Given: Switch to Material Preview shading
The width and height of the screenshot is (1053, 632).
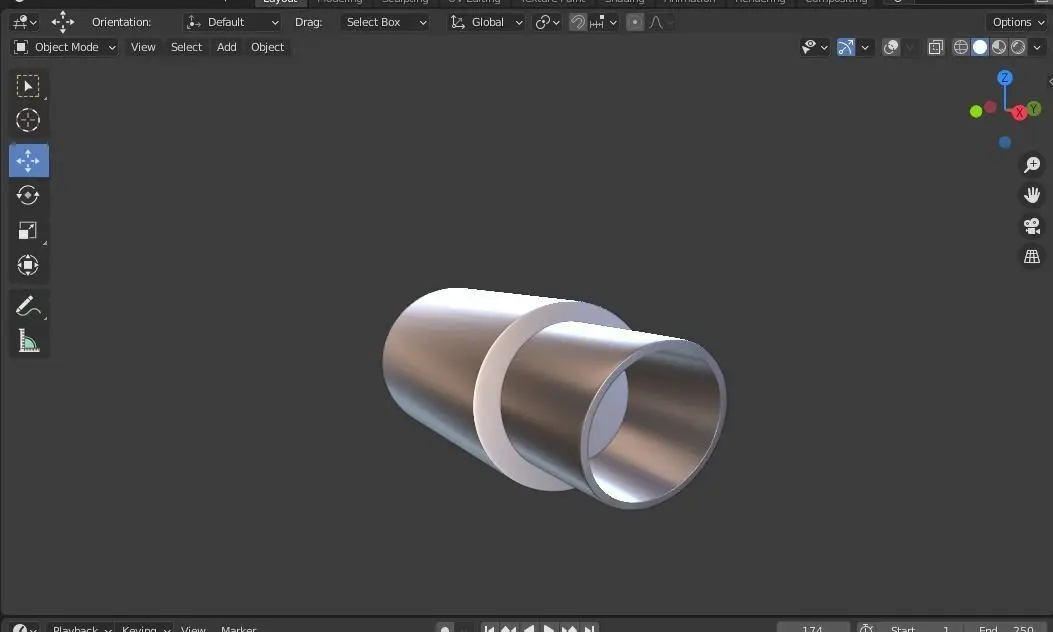Looking at the screenshot, I should pos(999,47).
